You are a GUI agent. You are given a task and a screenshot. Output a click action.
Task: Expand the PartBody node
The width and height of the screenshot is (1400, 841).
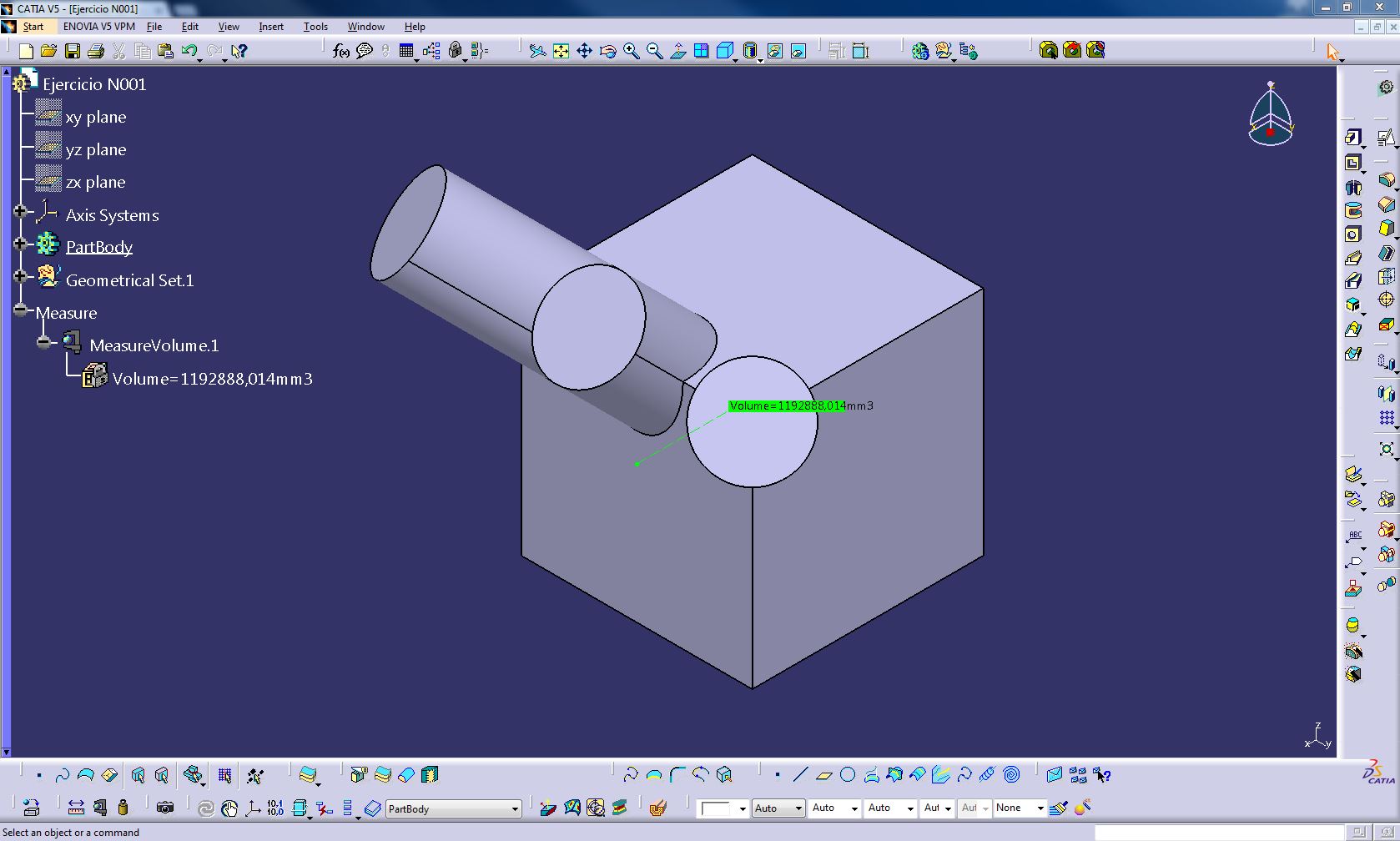(x=21, y=244)
